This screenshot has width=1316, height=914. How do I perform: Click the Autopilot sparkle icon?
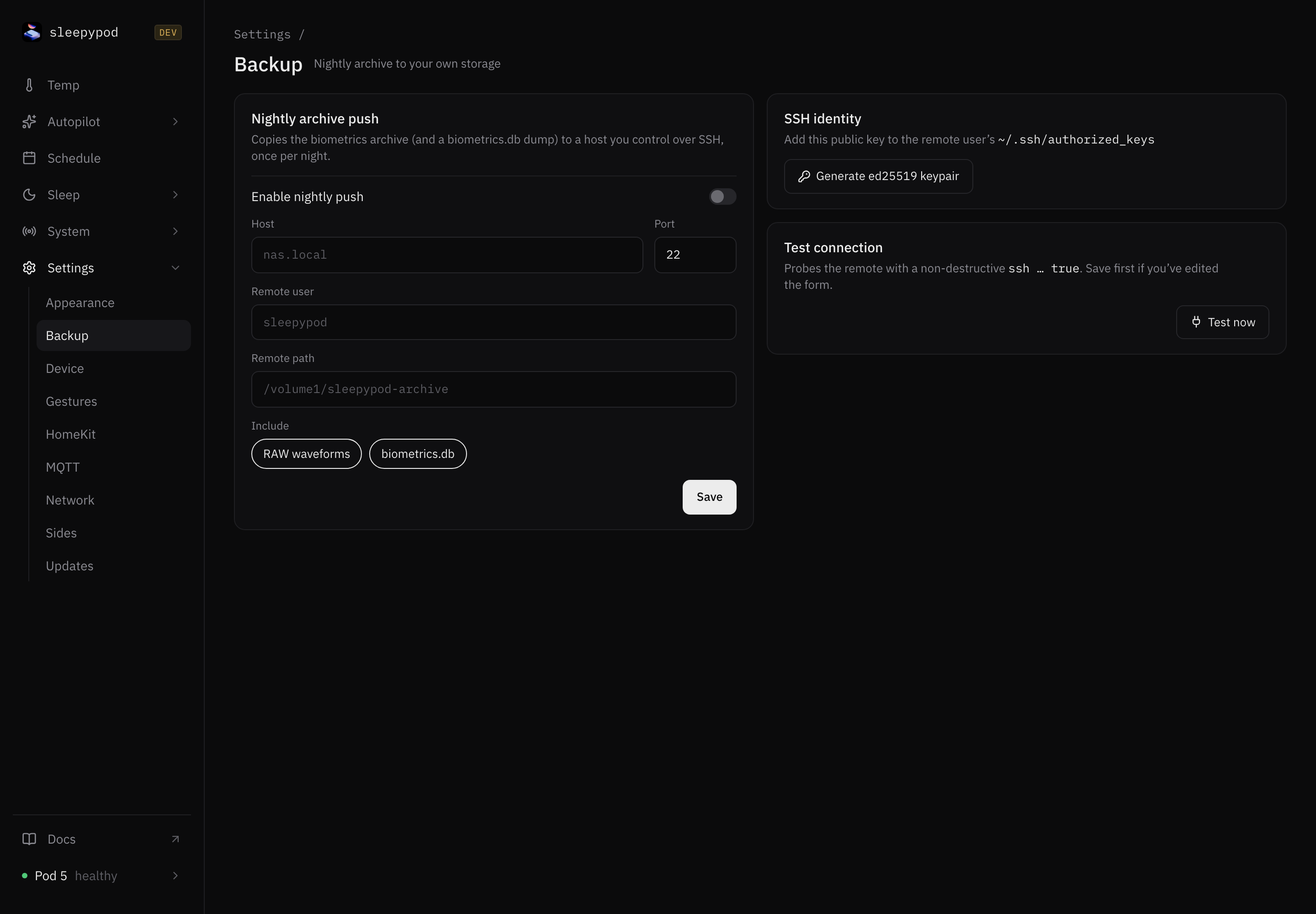29,122
